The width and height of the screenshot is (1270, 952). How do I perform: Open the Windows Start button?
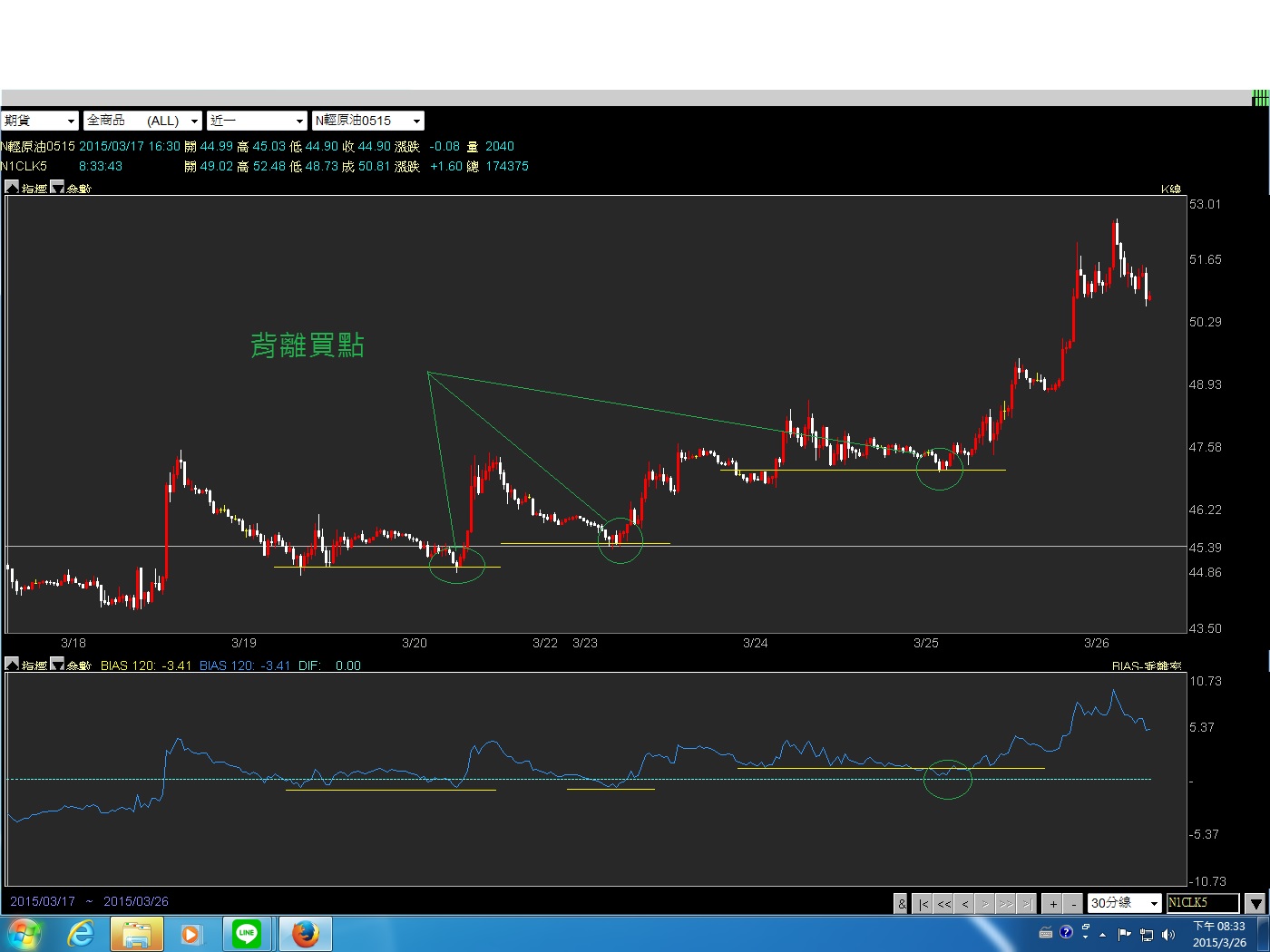[x=24, y=934]
